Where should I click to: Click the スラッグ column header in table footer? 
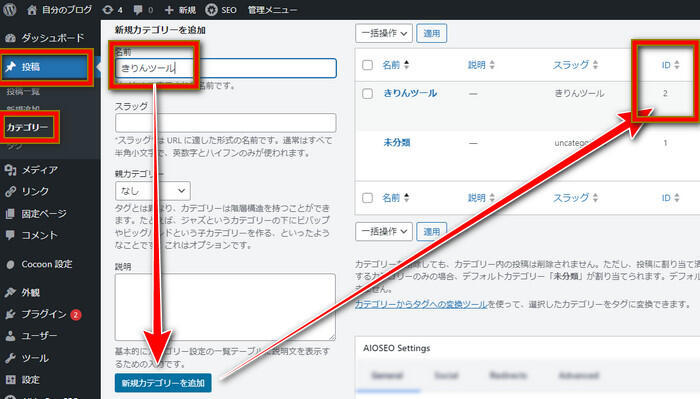(571, 198)
